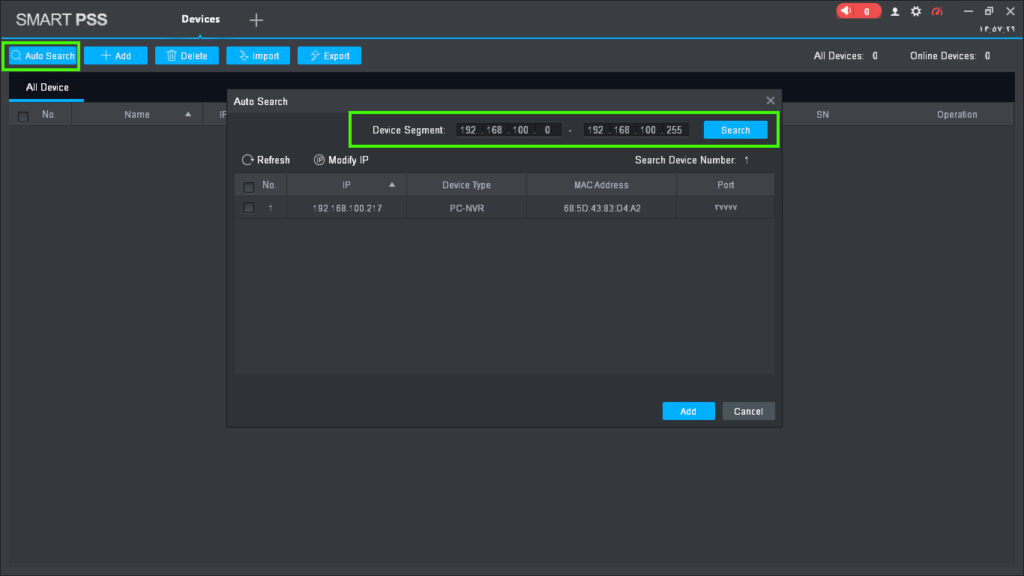Click the Delete toolbar button

(x=187, y=56)
